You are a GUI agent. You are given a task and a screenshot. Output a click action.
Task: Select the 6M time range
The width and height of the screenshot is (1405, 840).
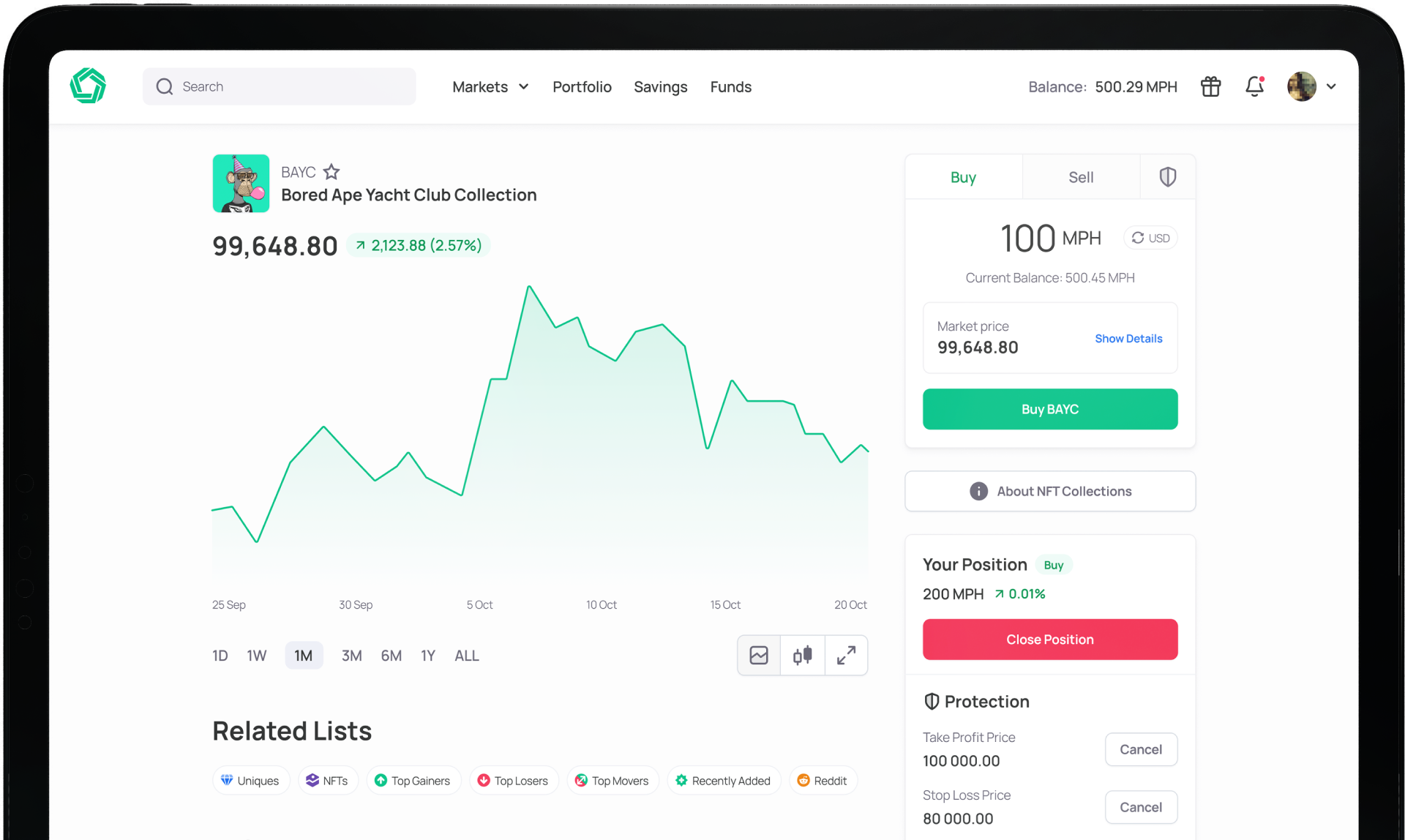click(x=391, y=656)
